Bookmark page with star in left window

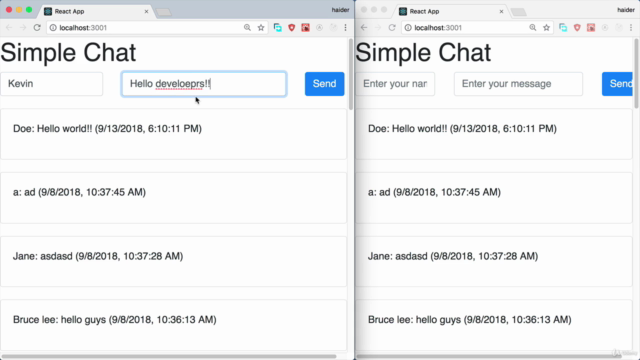pyautogui.click(x=261, y=28)
